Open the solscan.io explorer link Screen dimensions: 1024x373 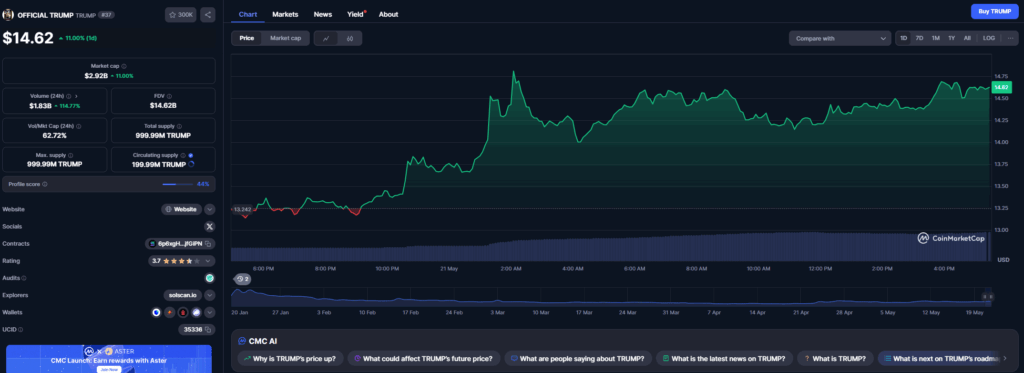183,295
